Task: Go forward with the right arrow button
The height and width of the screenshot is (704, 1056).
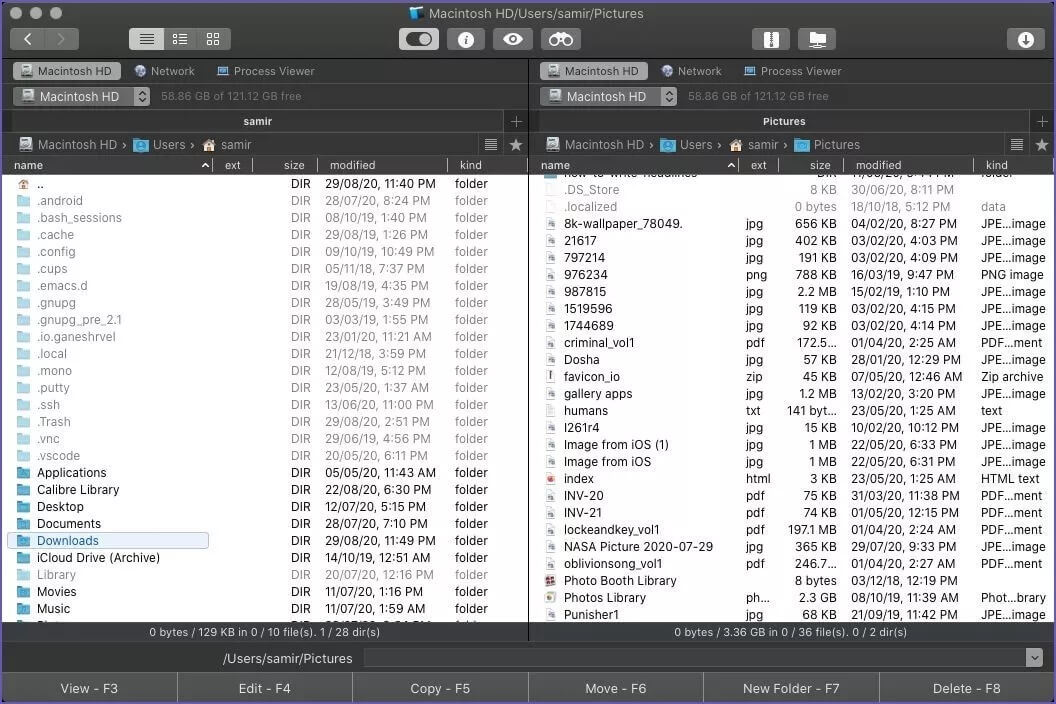Action: pos(61,39)
